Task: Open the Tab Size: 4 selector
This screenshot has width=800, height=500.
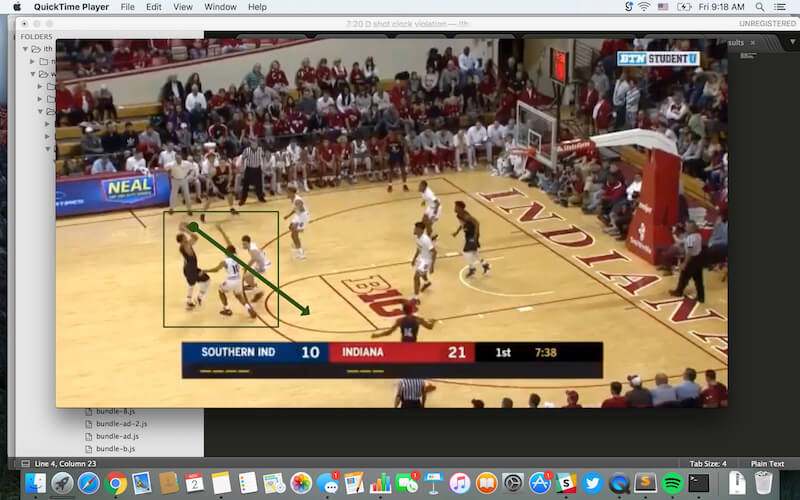Action: [708, 464]
